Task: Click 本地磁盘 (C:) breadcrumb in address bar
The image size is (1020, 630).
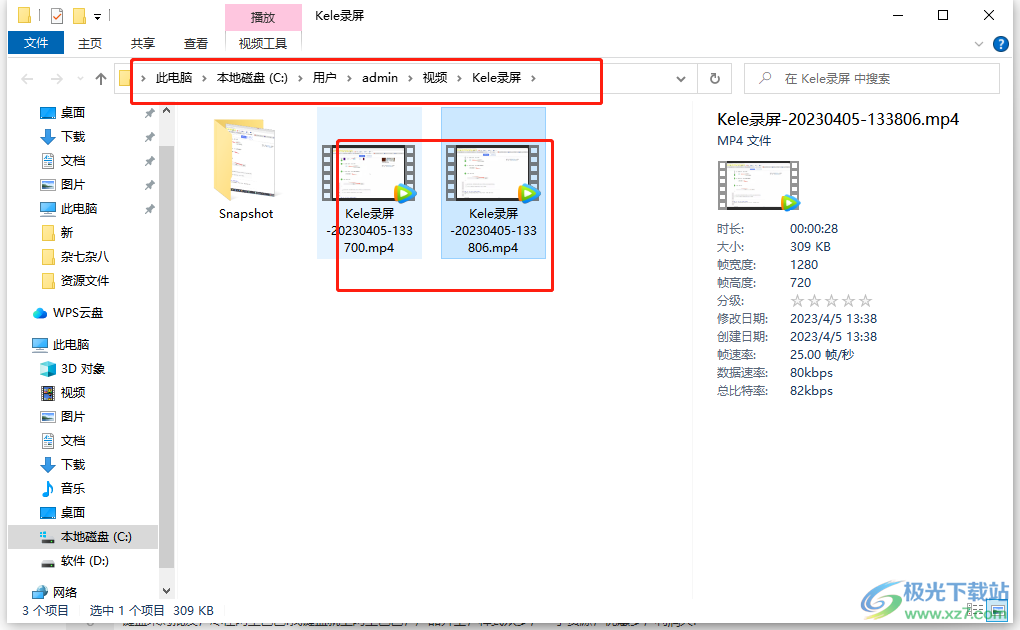Action: [252, 78]
